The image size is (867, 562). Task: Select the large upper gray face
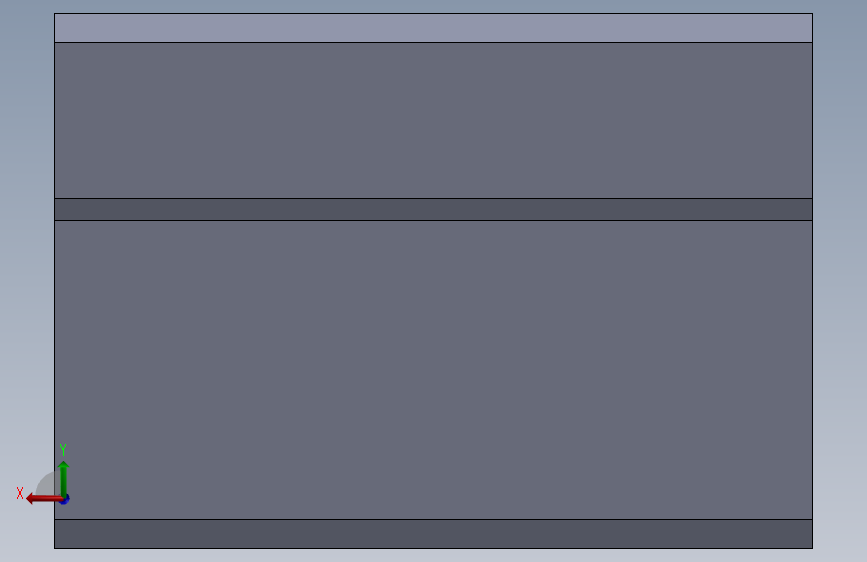(x=433, y=120)
